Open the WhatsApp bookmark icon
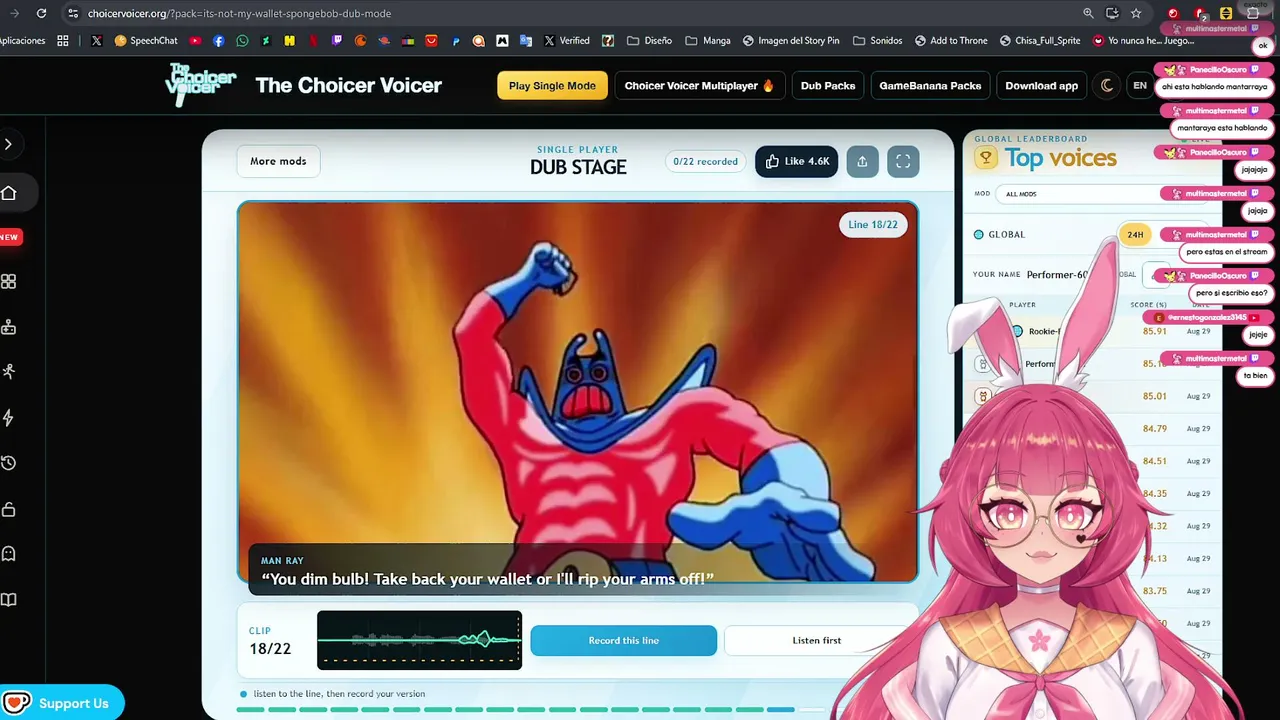 pos(243,41)
